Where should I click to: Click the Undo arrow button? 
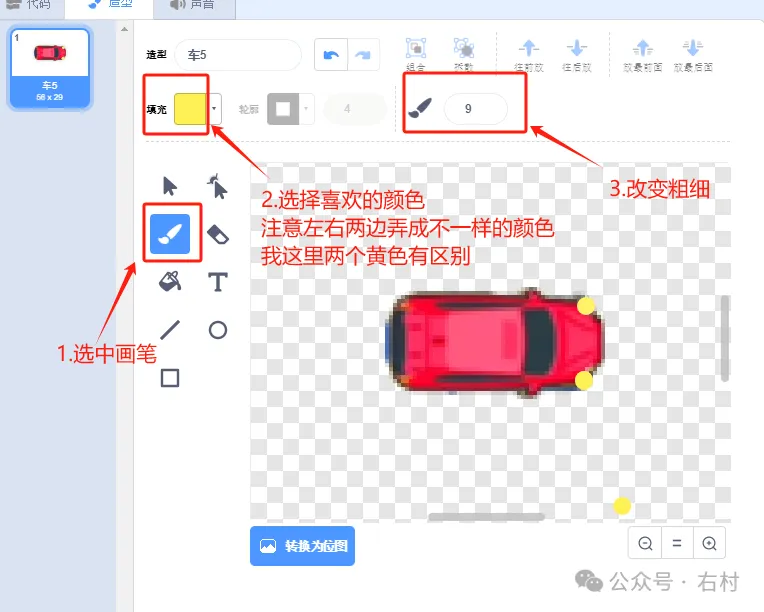(x=331, y=55)
